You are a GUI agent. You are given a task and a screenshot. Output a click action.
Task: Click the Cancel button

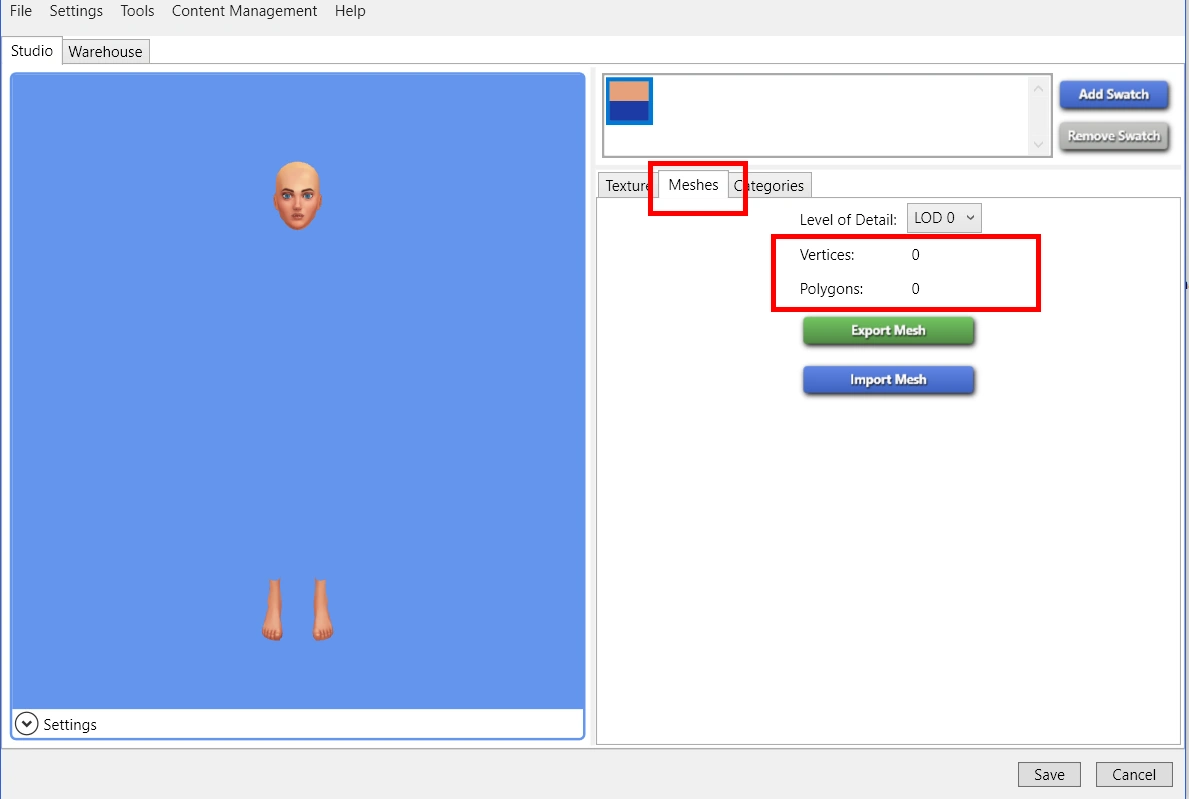[x=1134, y=775]
